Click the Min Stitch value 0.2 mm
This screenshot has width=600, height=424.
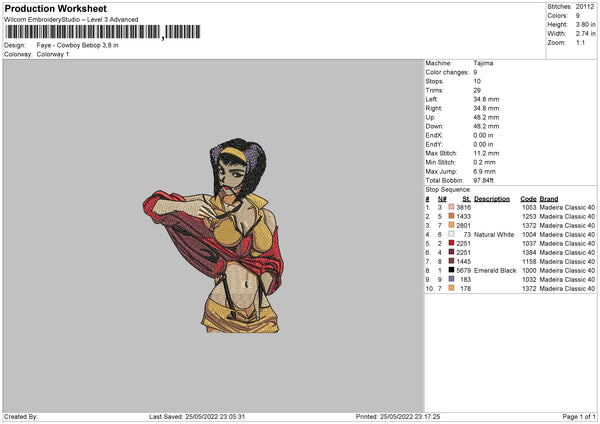pyautogui.click(x=484, y=162)
